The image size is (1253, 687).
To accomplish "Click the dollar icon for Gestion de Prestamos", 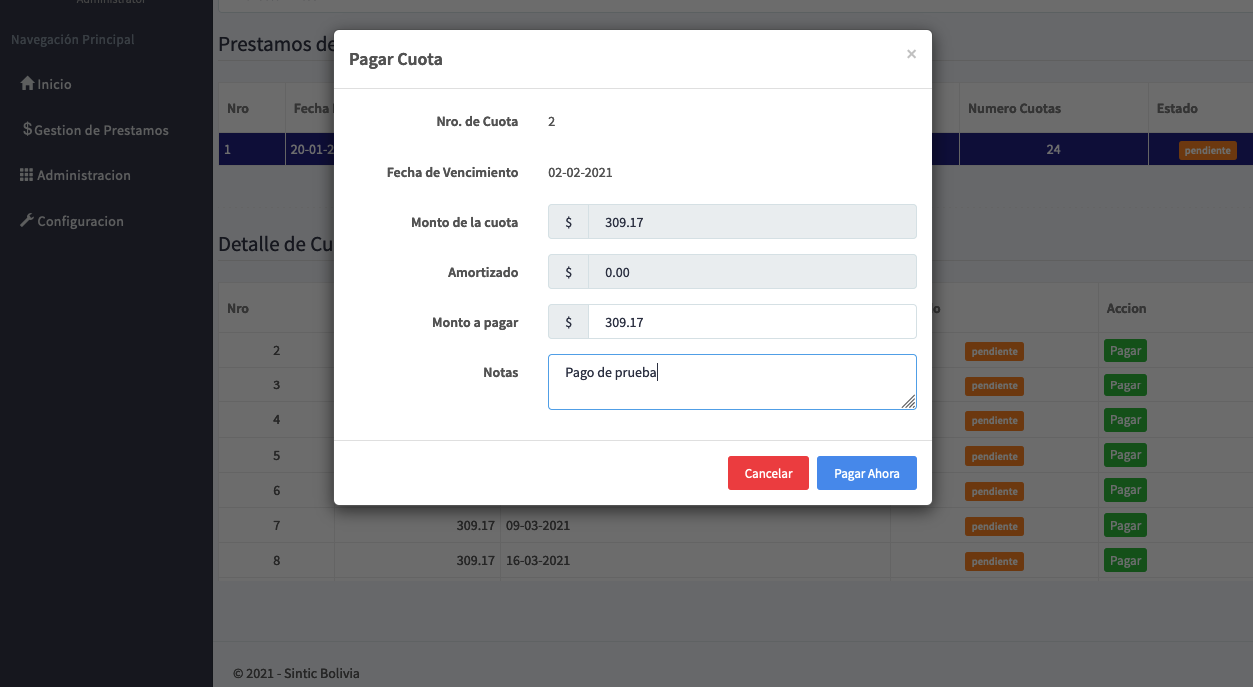I will coord(27,130).
